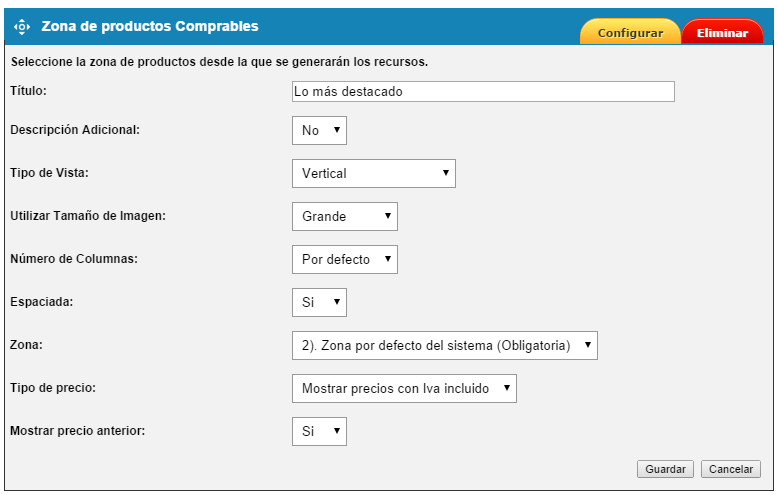Image resolution: width=777 pixels, height=495 pixels.
Task: Open Descripción Adicional dropdown
Action: click(319, 130)
